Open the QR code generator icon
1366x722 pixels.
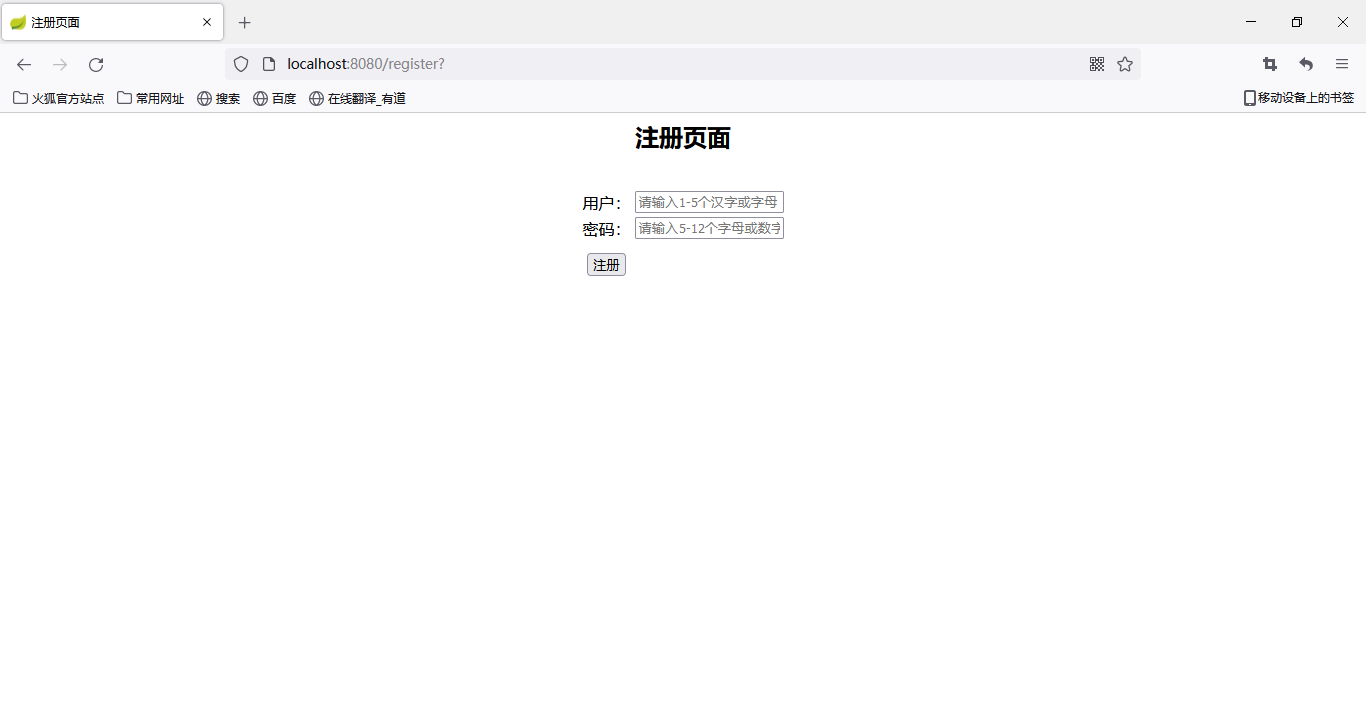[x=1097, y=64]
